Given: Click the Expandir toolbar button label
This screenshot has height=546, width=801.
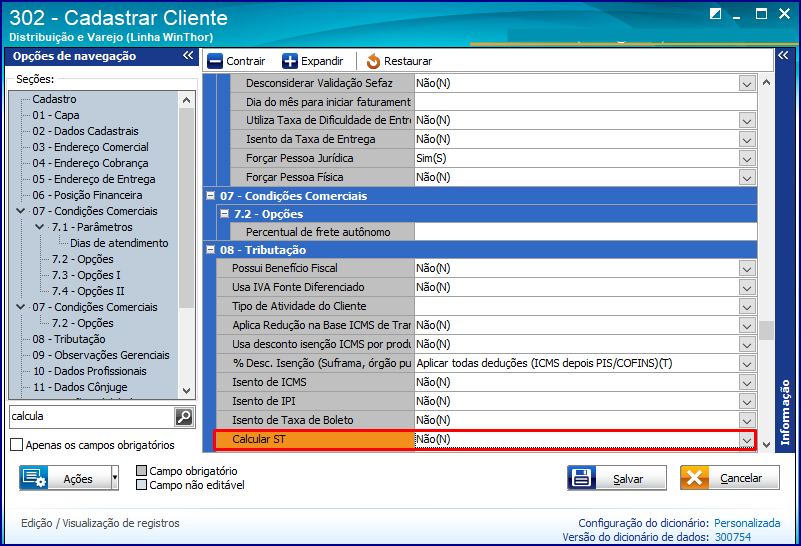Looking at the screenshot, I should [322, 61].
